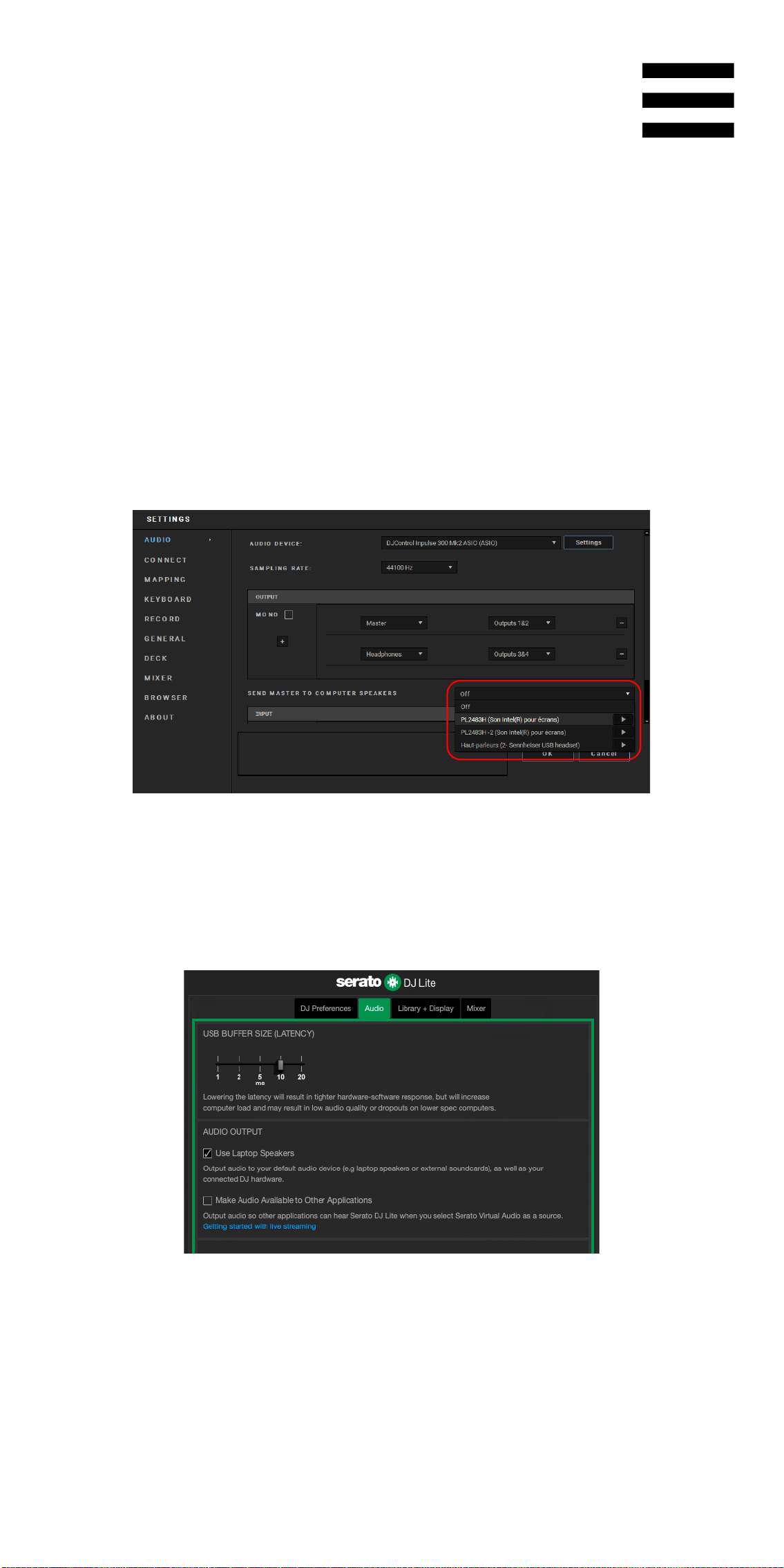
Task: Open the Sampling Rate 44100 Hz dropdown
Action: point(419,567)
